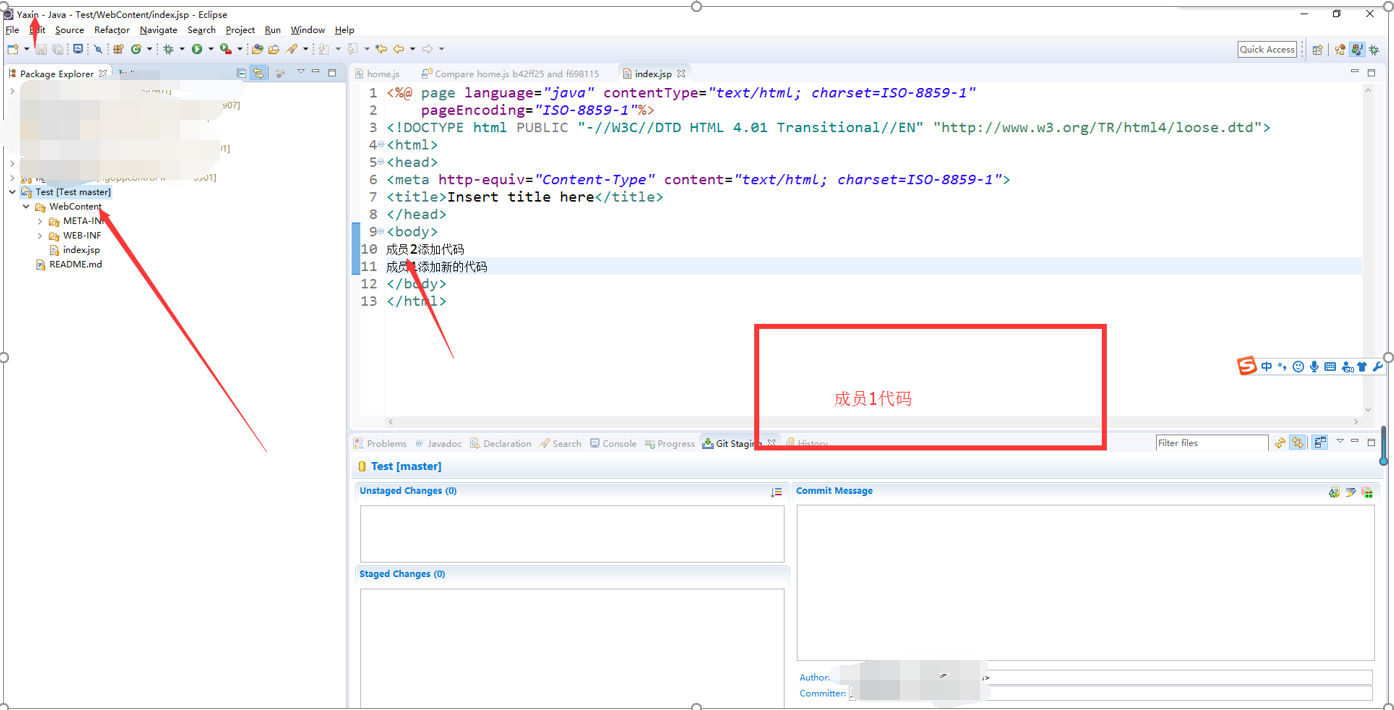Click the Quick Access search field
The height and width of the screenshot is (710, 1394).
click(x=1267, y=49)
